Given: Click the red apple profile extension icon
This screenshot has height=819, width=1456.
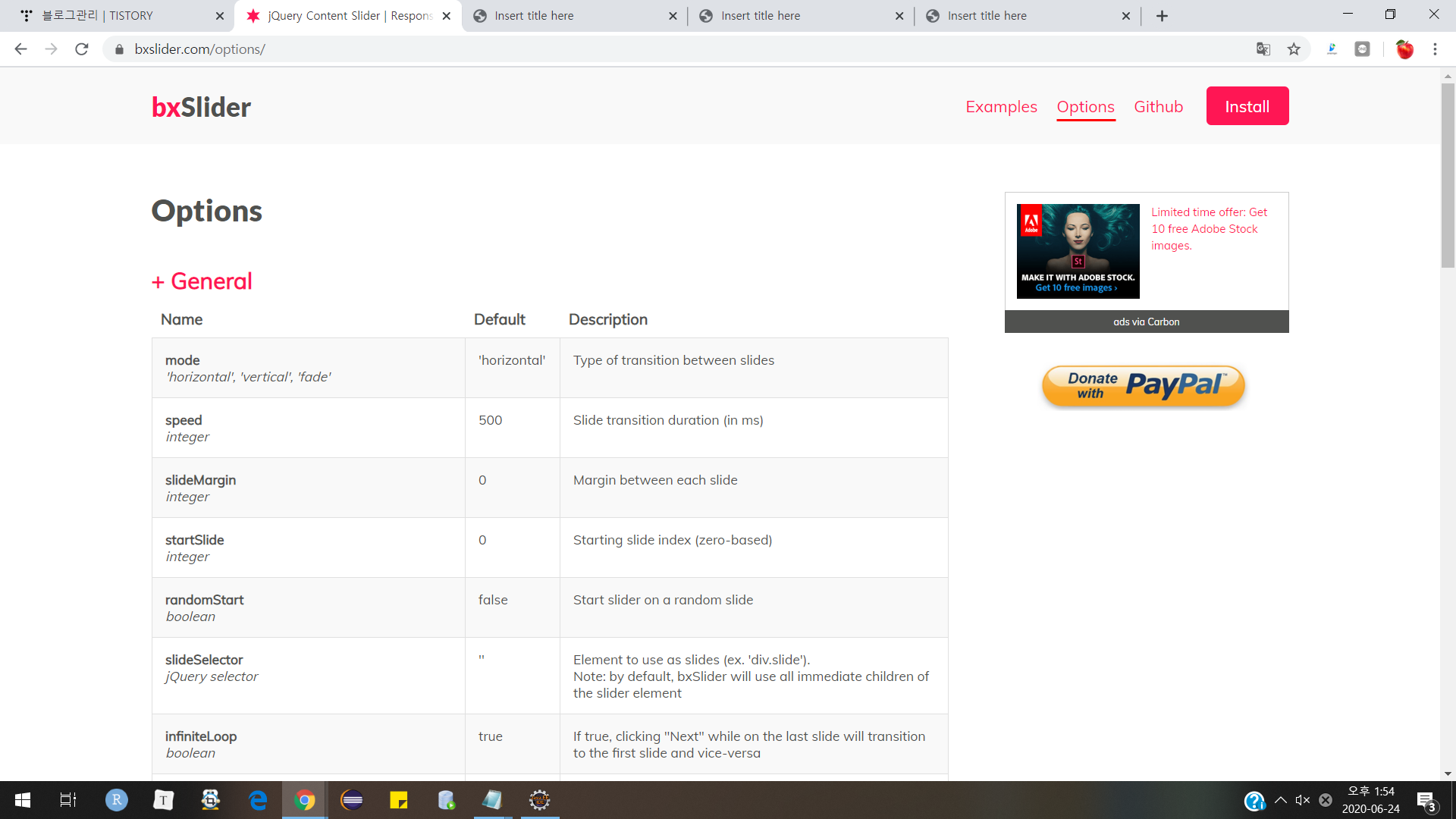Looking at the screenshot, I should [x=1404, y=49].
